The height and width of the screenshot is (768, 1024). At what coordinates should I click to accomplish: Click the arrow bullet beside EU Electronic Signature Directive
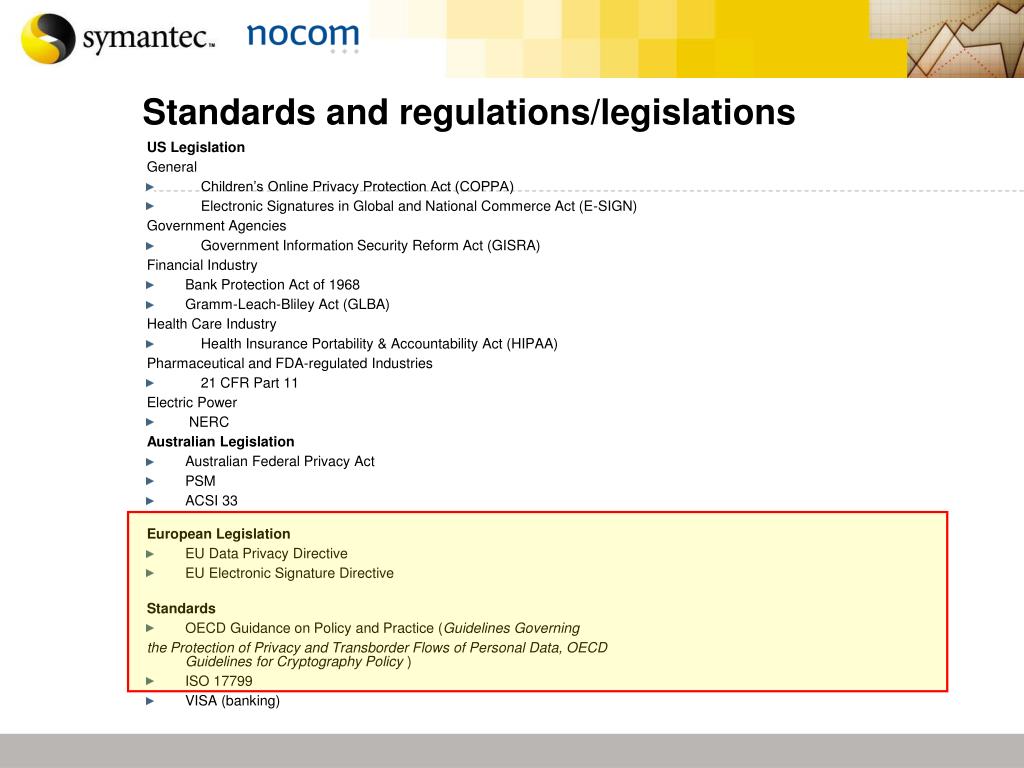pos(150,574)
